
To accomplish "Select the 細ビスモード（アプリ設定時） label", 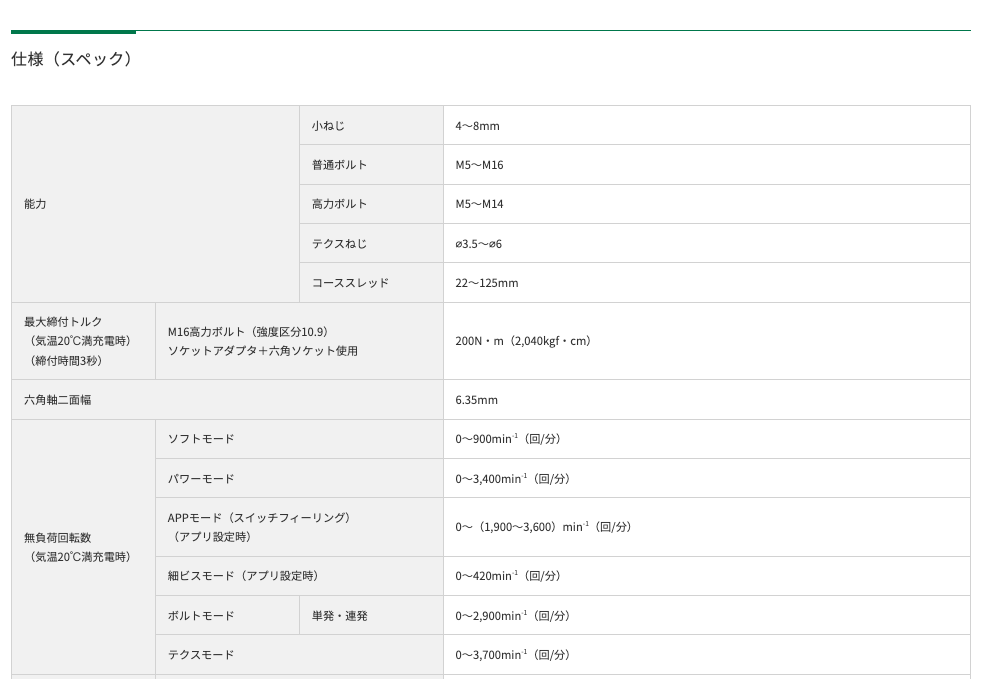I will click(x=243, y=576).
